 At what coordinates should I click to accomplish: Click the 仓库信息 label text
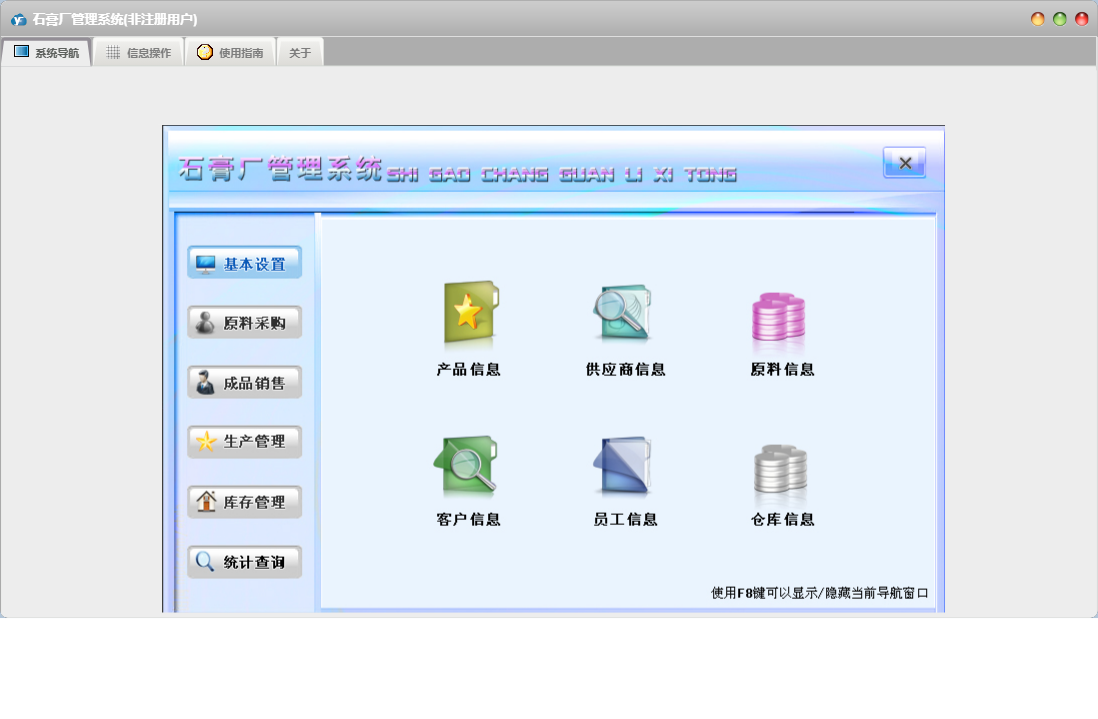pyautogui.click(x=782, y=519)
